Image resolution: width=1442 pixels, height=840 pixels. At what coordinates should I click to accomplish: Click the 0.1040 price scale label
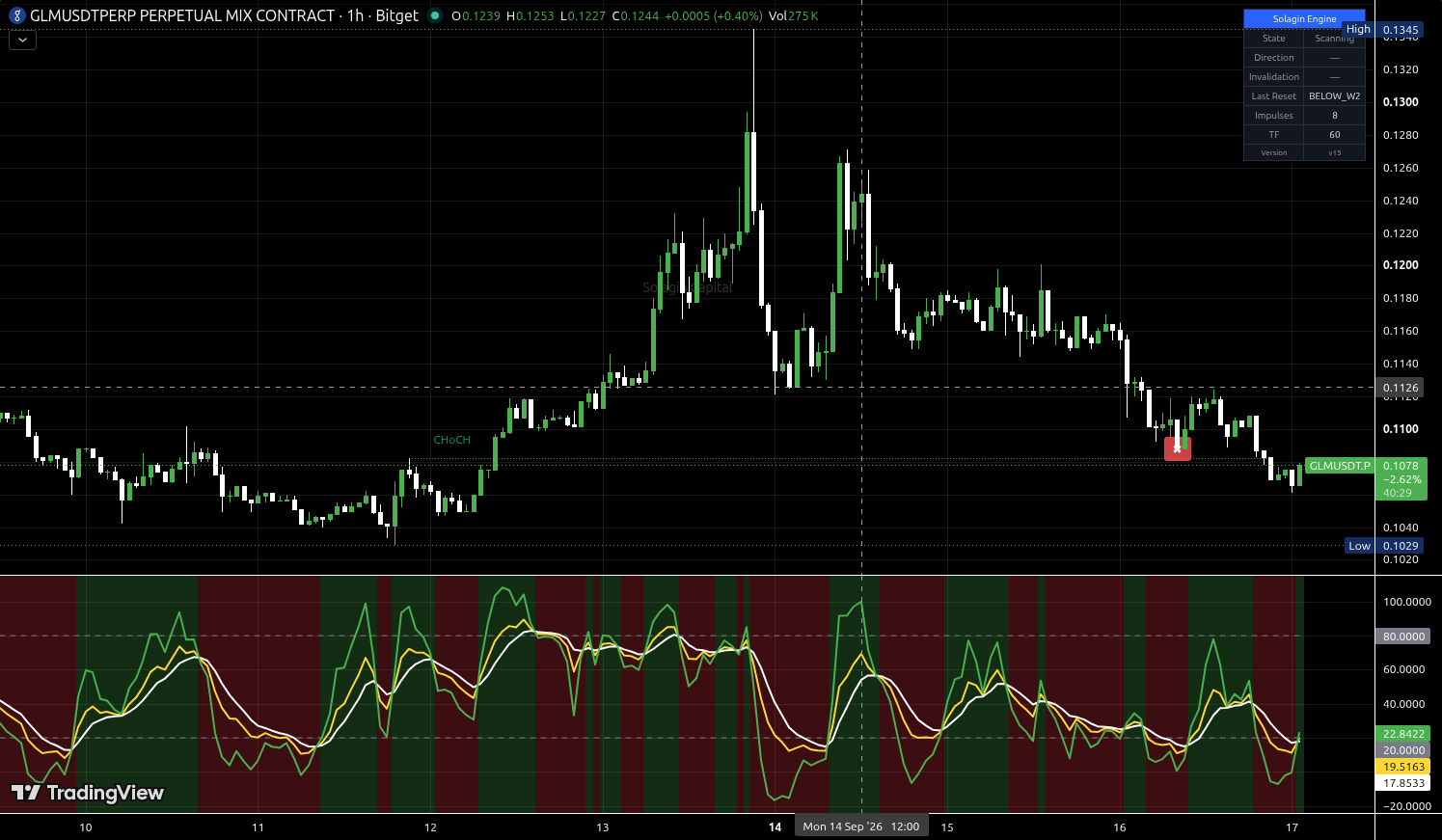pyautogui.click(x=1401, y=528)
